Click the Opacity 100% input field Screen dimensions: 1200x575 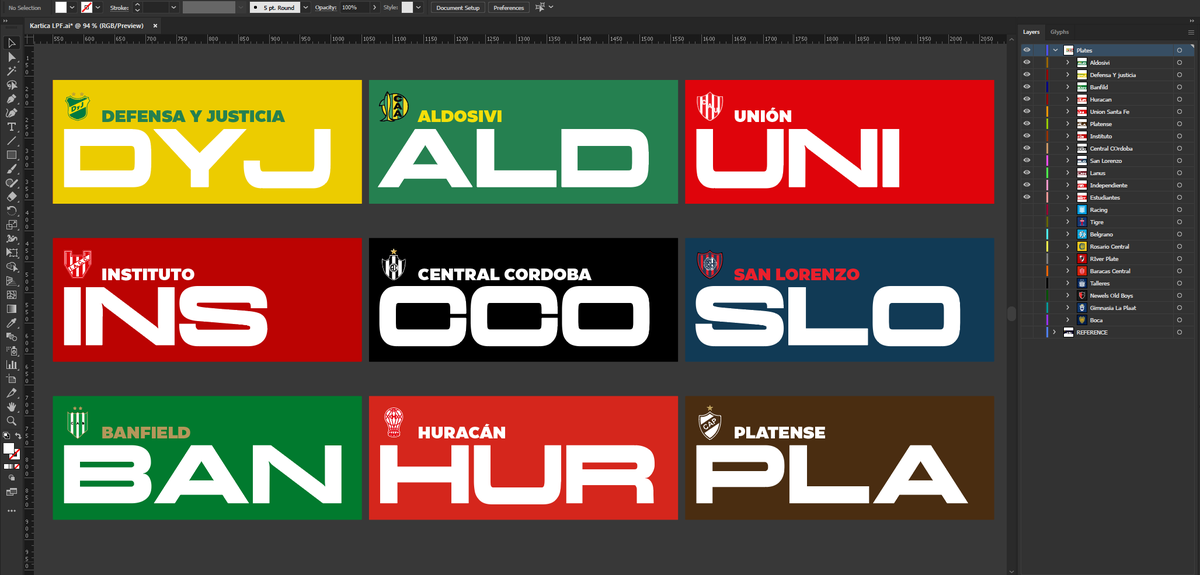pos(354,7)
